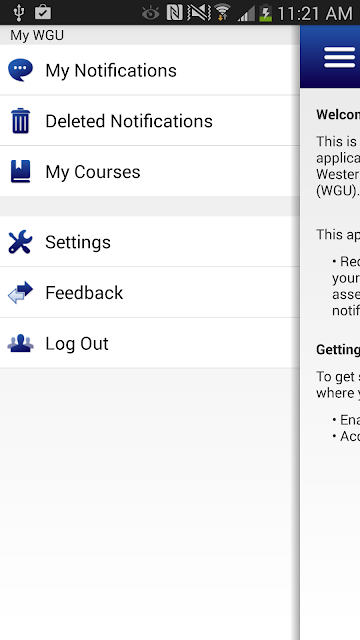
Task: Tap the My Courses book icon
Action: 20,171
